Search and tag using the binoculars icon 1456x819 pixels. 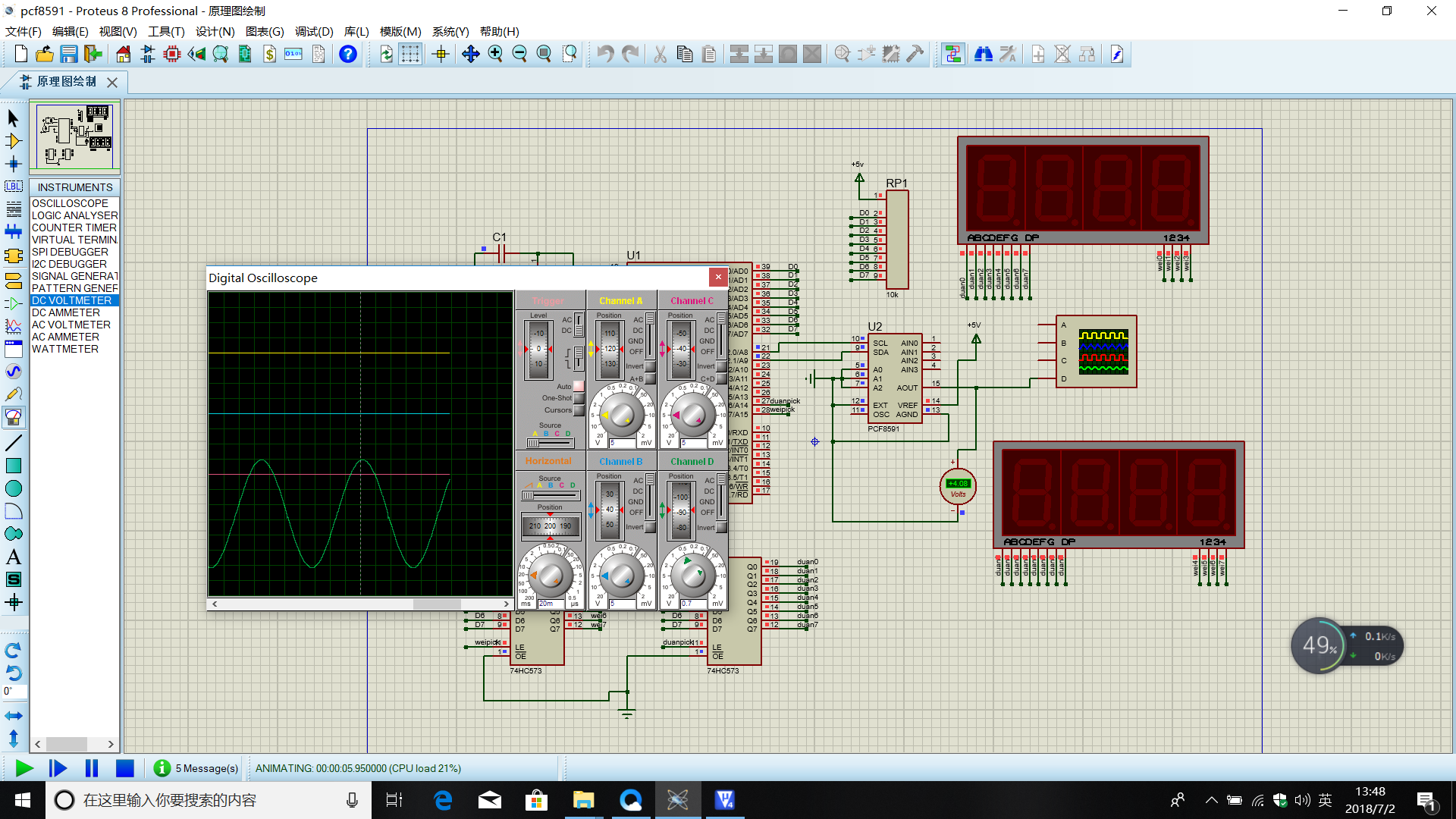(984, 54)
